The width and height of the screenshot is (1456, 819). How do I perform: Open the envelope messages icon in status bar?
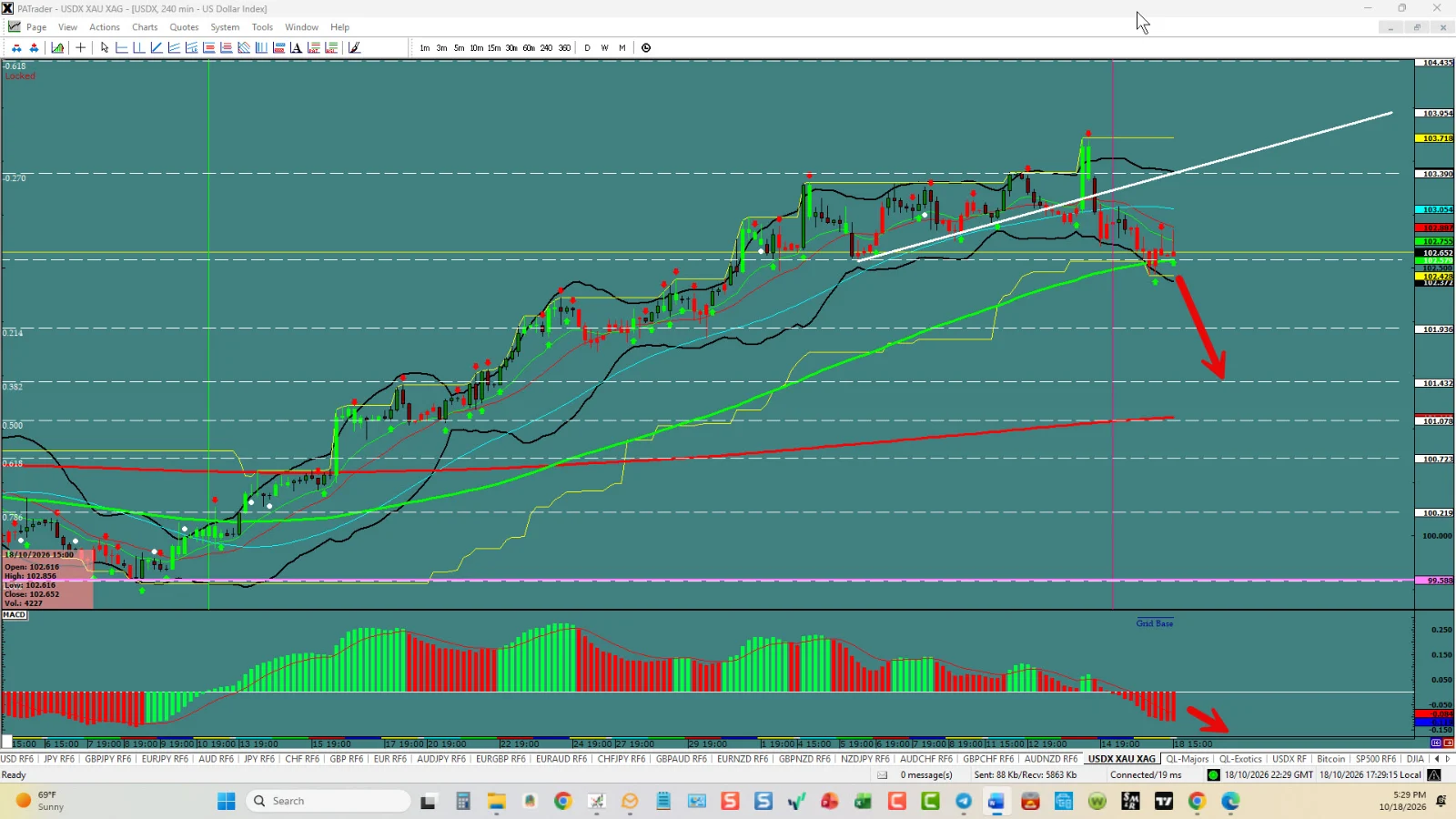pyautogui.click(x=882, y=775)
